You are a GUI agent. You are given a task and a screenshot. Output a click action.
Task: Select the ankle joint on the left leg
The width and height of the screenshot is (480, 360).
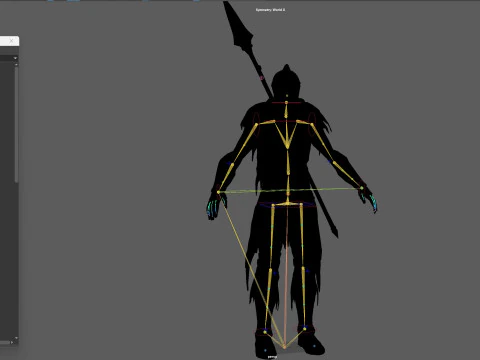point(265,332)
